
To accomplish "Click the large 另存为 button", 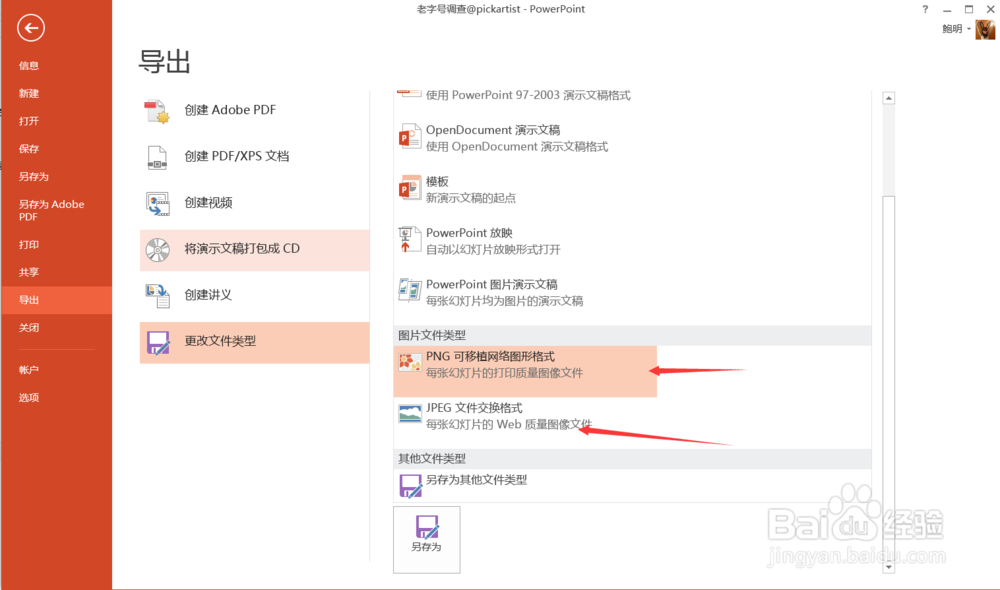I will [427, 540].
